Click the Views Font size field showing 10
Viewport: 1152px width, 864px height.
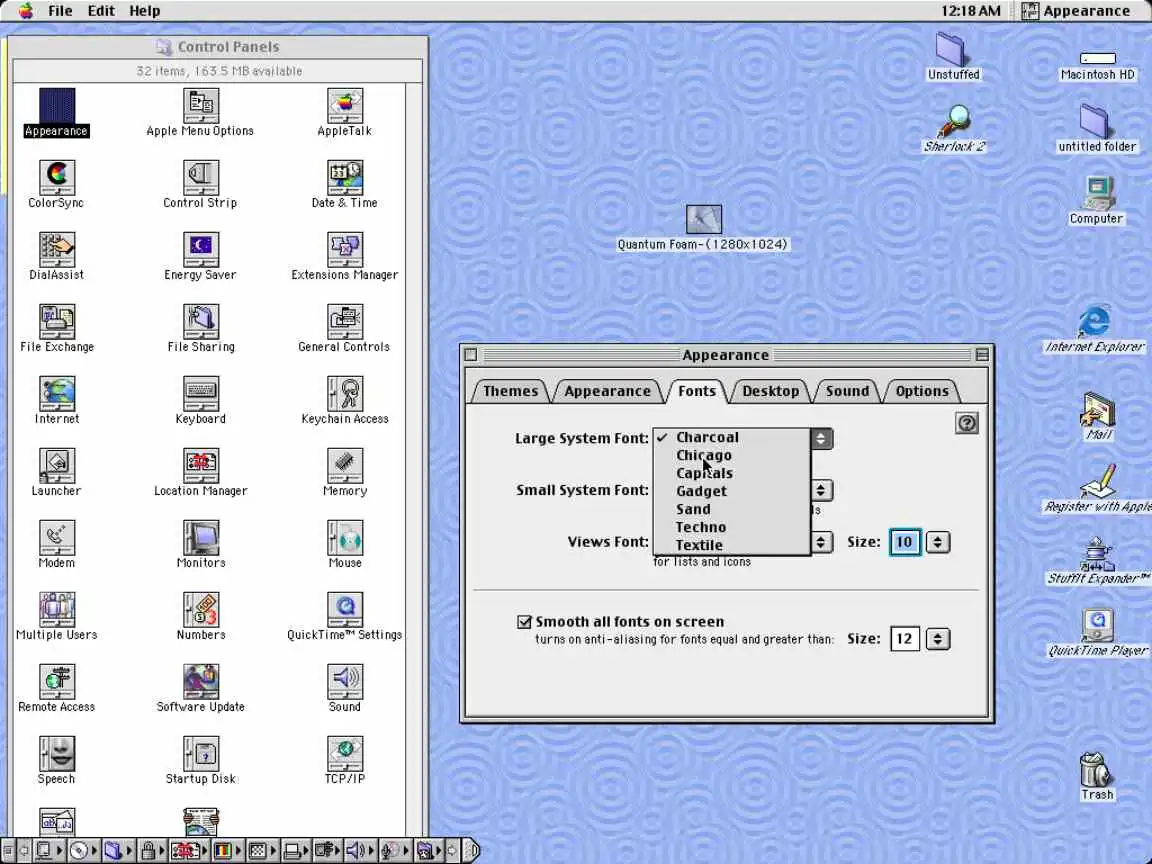904,542
